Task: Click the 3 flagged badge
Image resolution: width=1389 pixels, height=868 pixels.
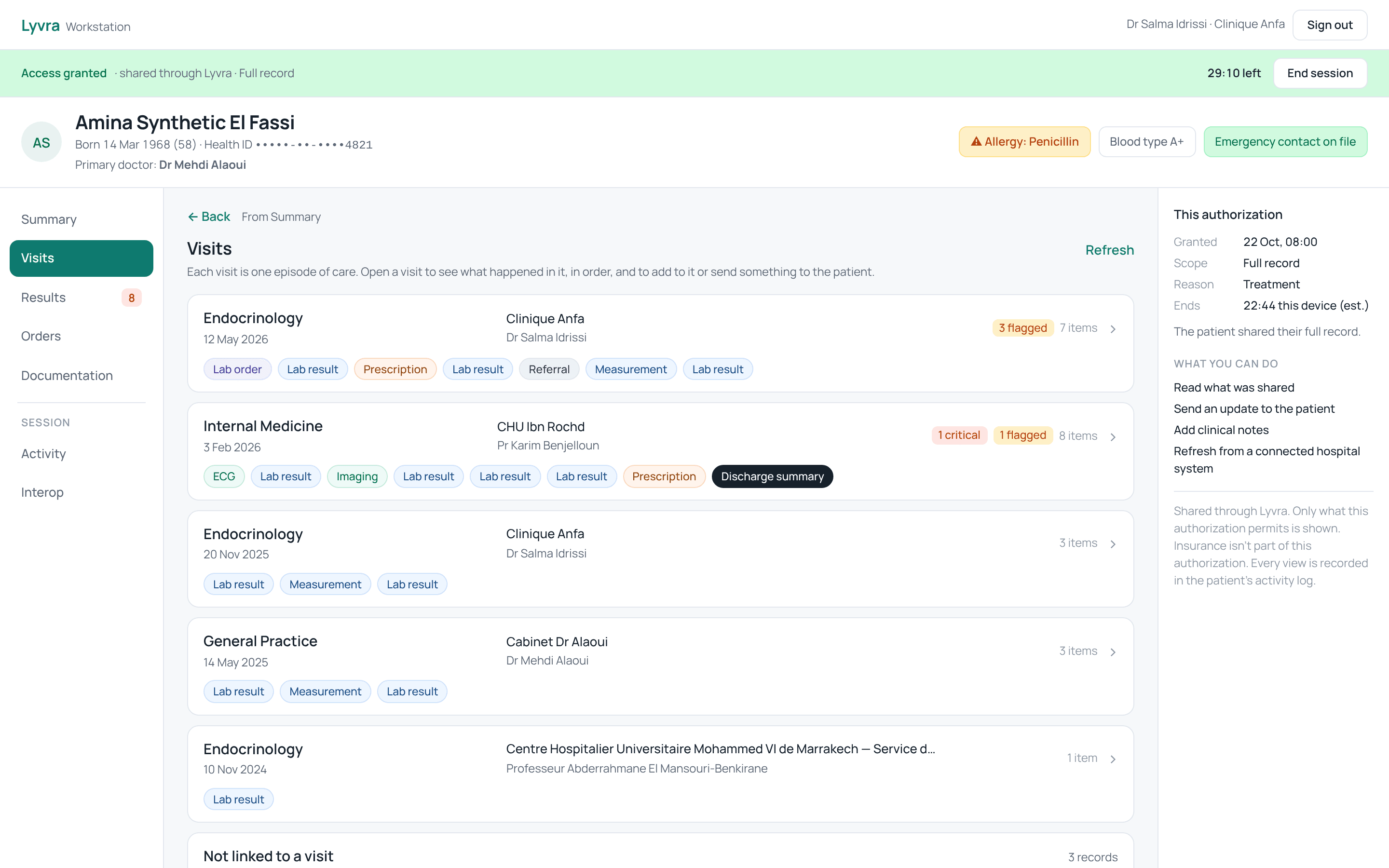Action: [x=1023, y=328]
